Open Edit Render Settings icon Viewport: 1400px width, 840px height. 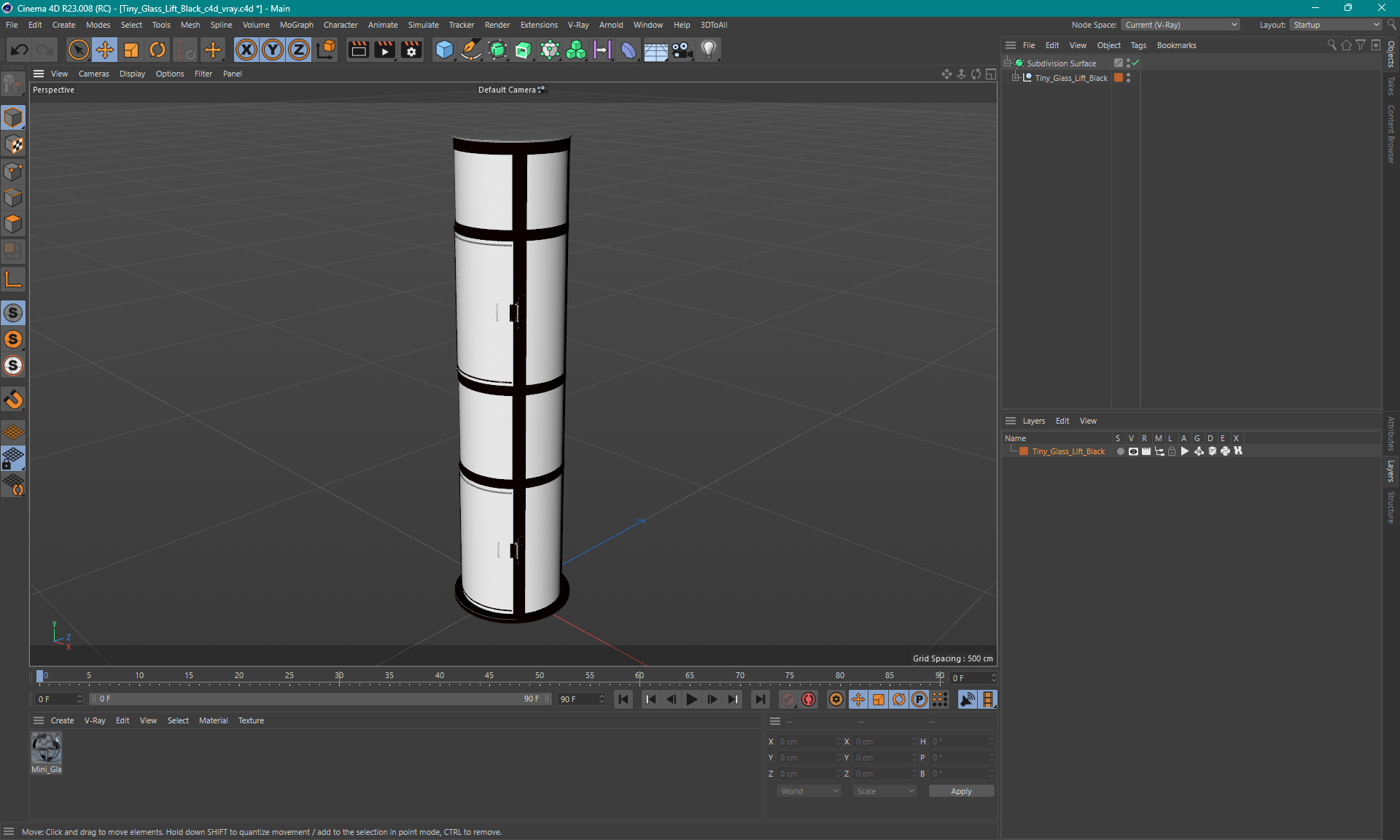(x=412, y=50)
